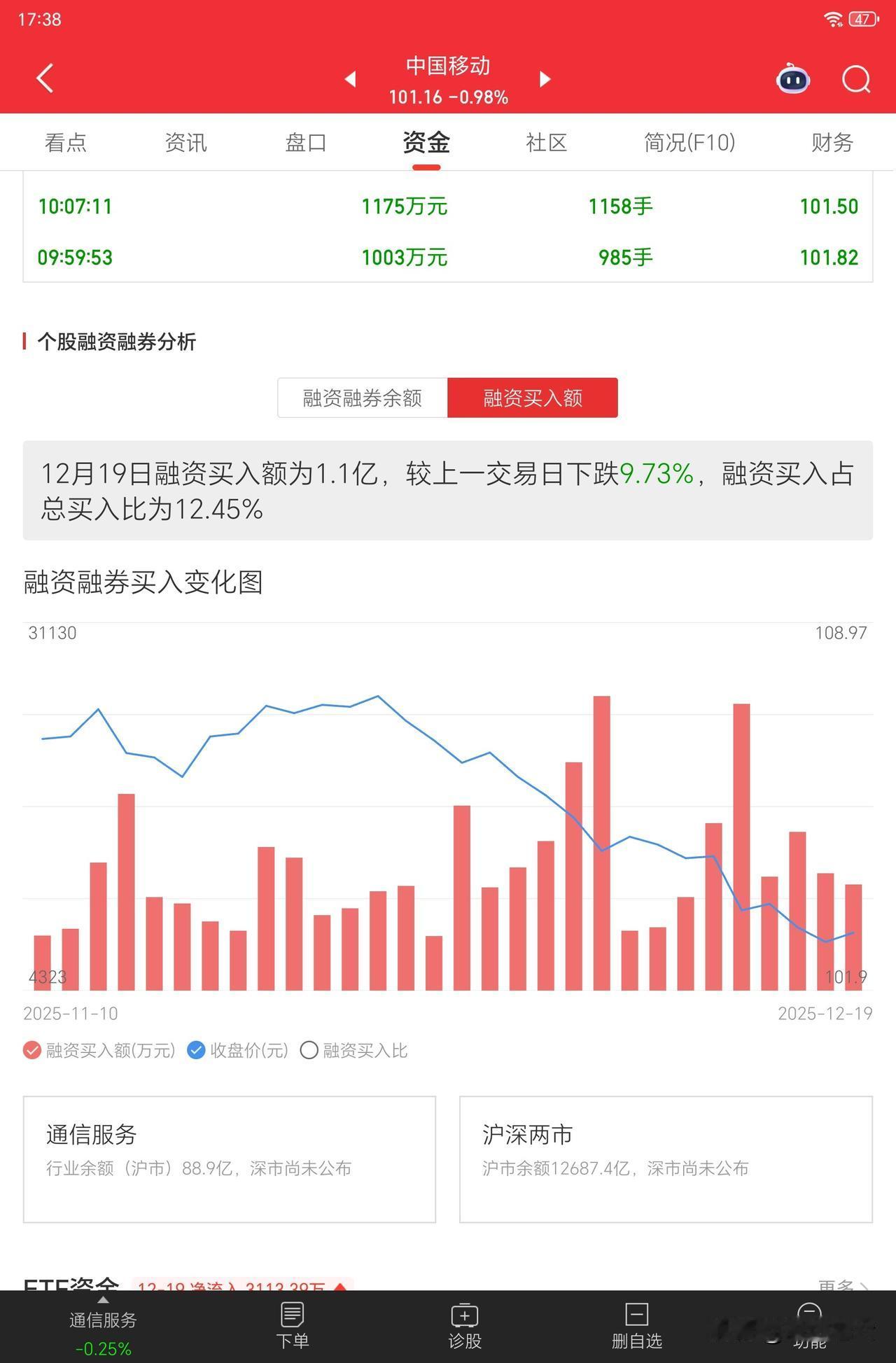Tap the 101.82 price value

coord(829,257)
